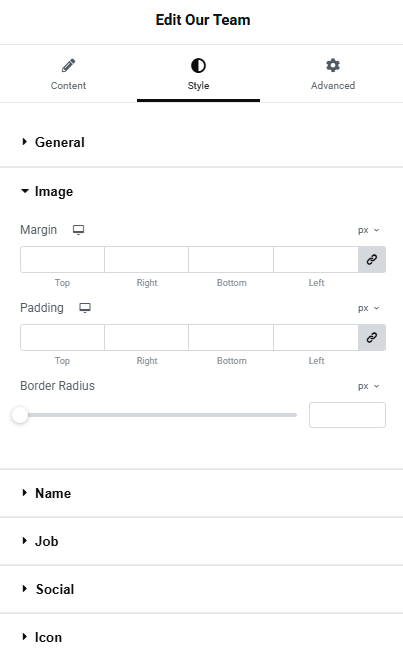Open the Margin px unit dropdown
Image resolution: width=403 pixels, height=654 pixels.
pyautogui.click(x=368, y=230)
